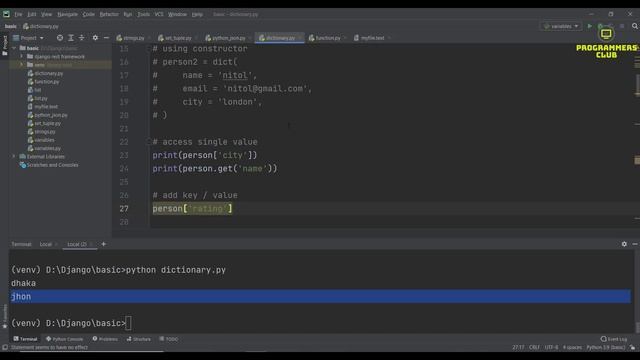Select set_tuple.py in the project tree
Screen dimensions: 640x360
click(44, 123)
